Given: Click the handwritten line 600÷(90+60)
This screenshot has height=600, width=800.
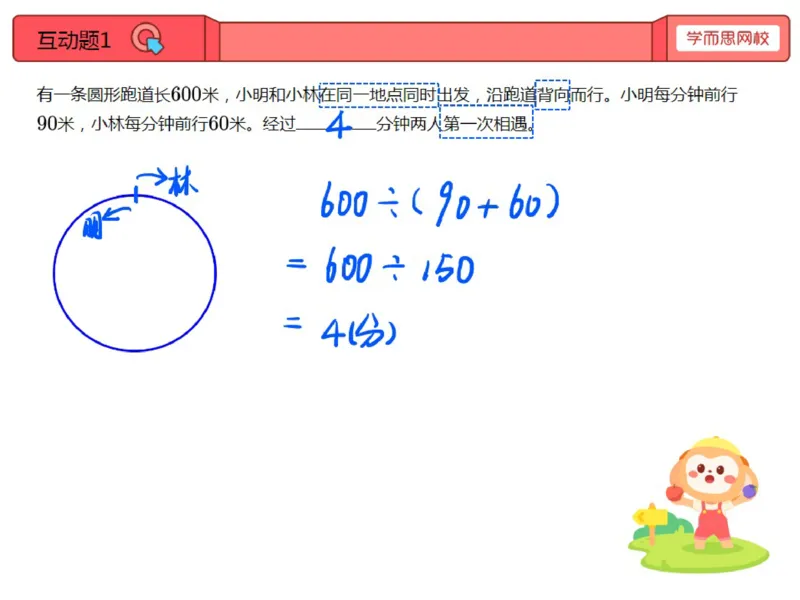Looking at the screenshot, I should point(440,203).
